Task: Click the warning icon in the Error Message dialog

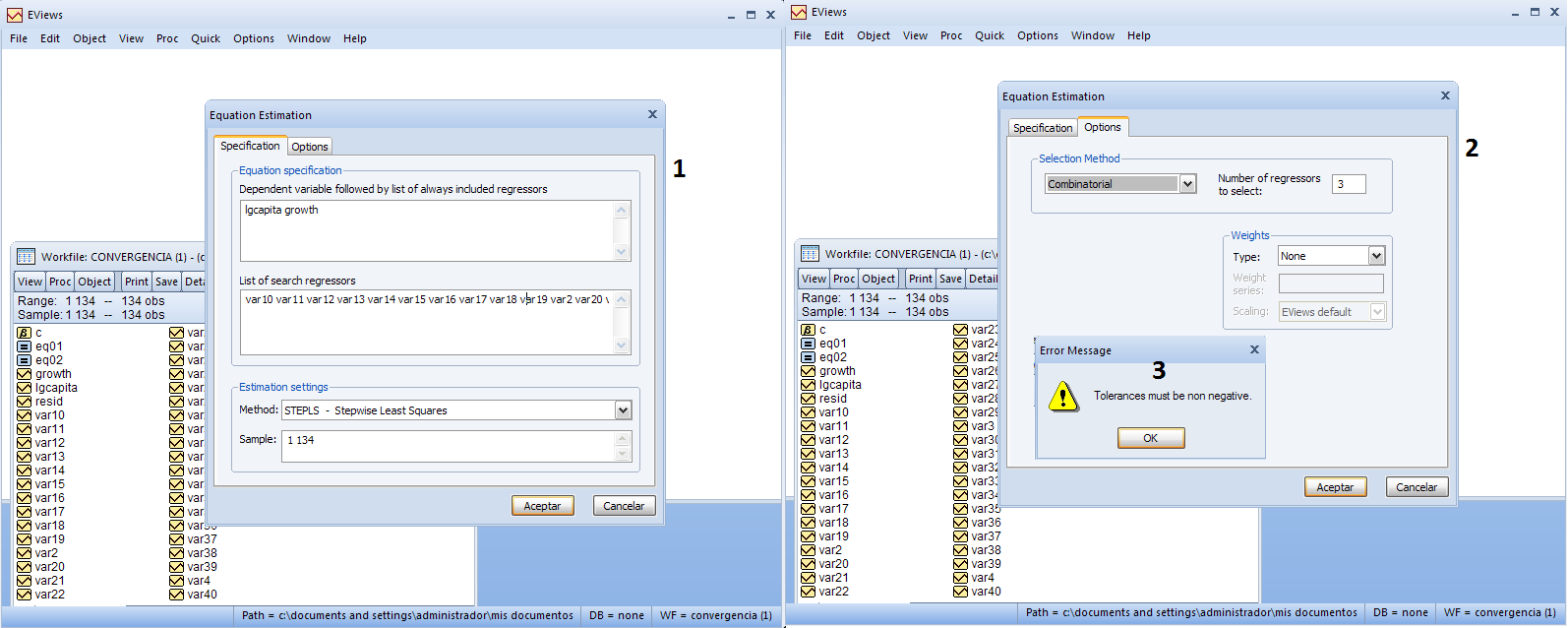Action: (1063, 396)
